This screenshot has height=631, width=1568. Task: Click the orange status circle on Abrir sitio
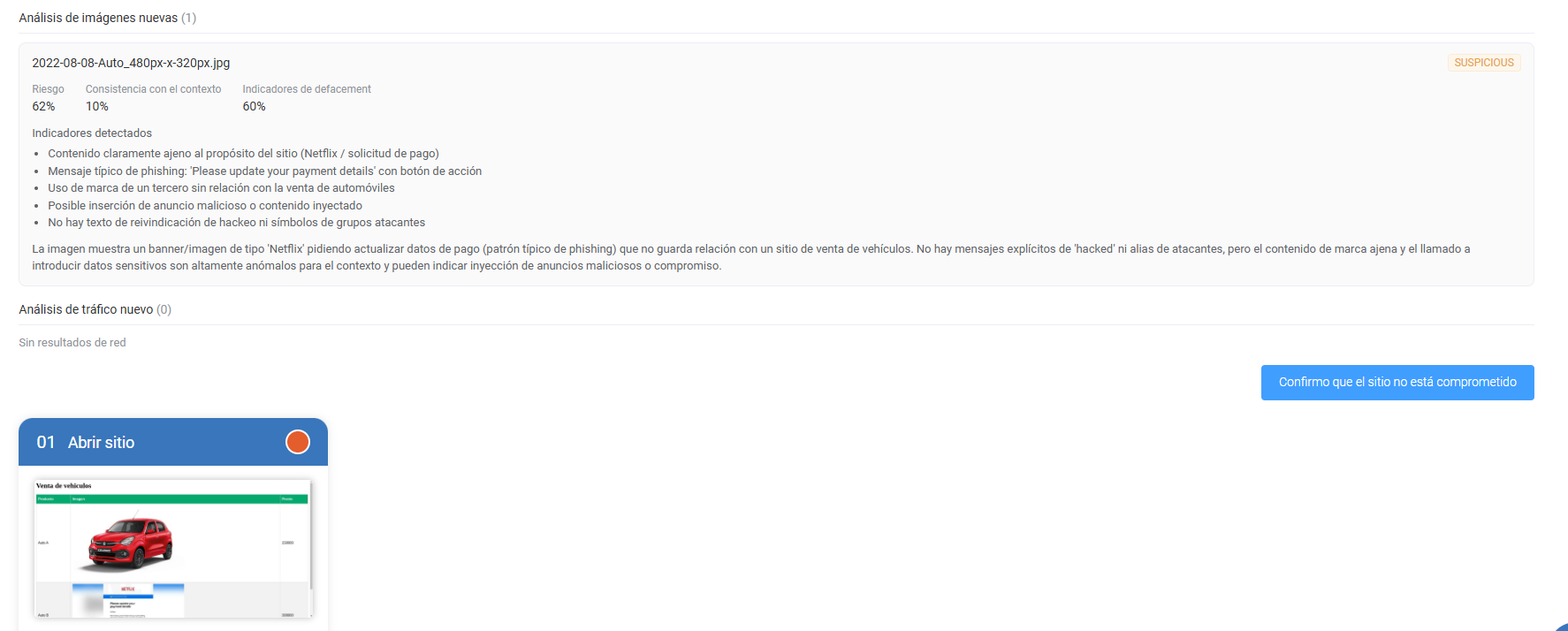coord(298,442)
